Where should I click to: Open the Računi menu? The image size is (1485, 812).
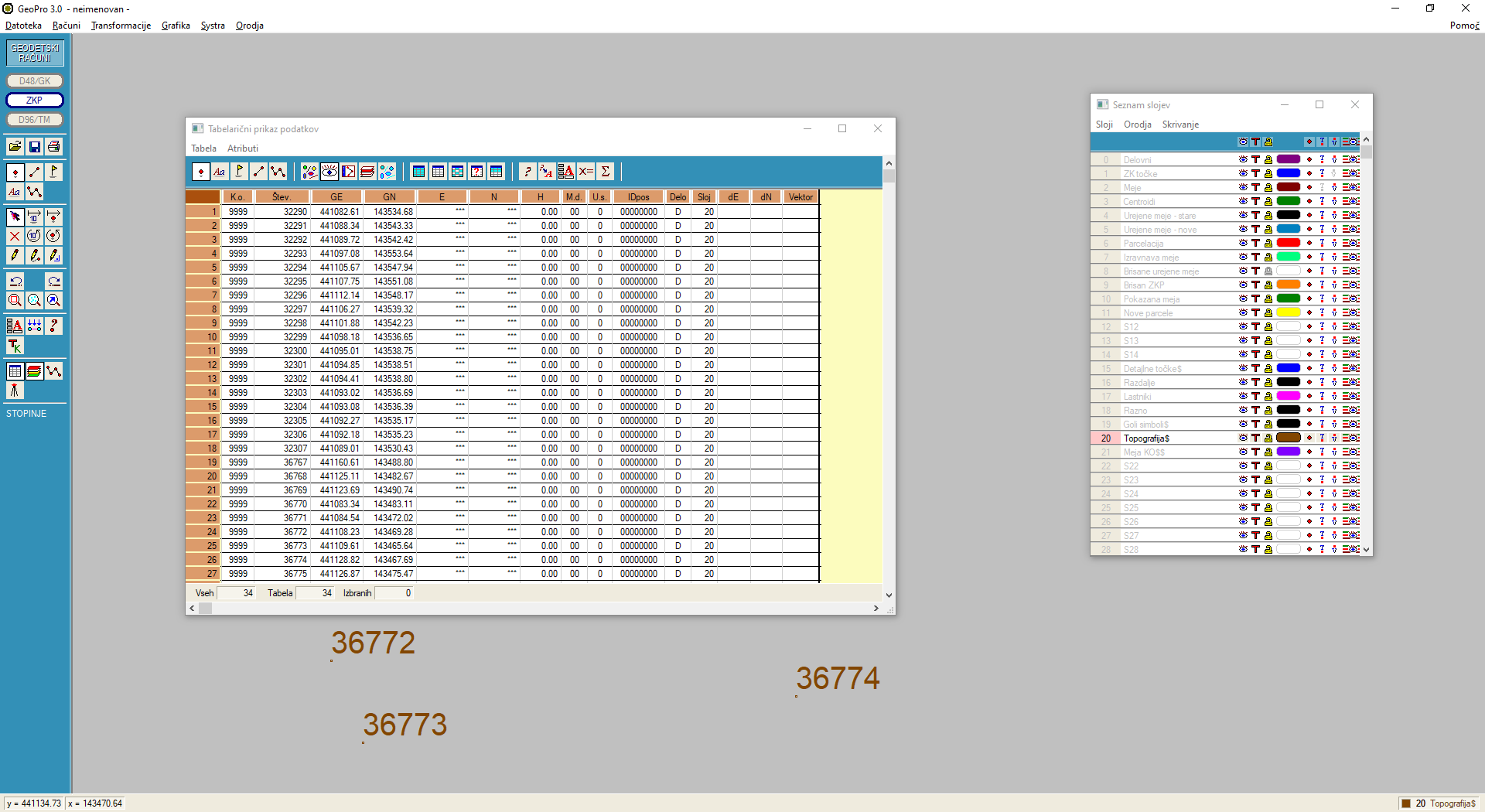click(67, 26)
